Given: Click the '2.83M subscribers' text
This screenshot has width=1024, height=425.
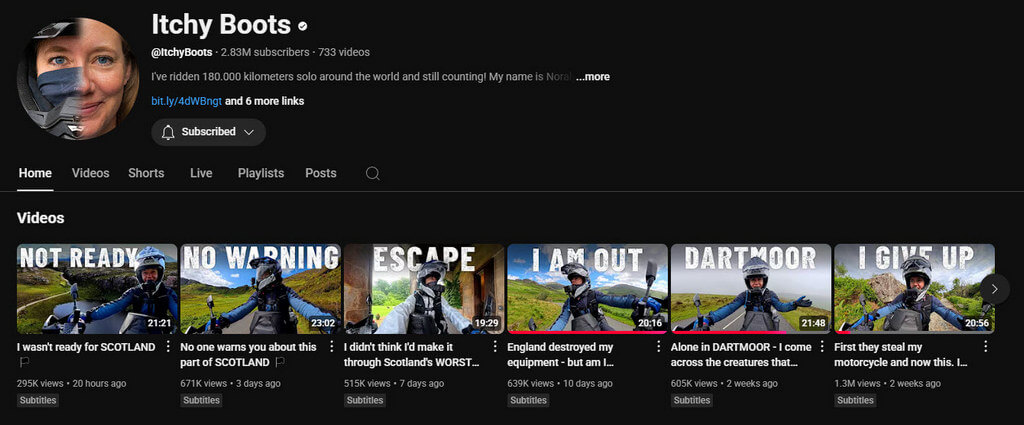Looking at the screenshot, I should 265,52.
